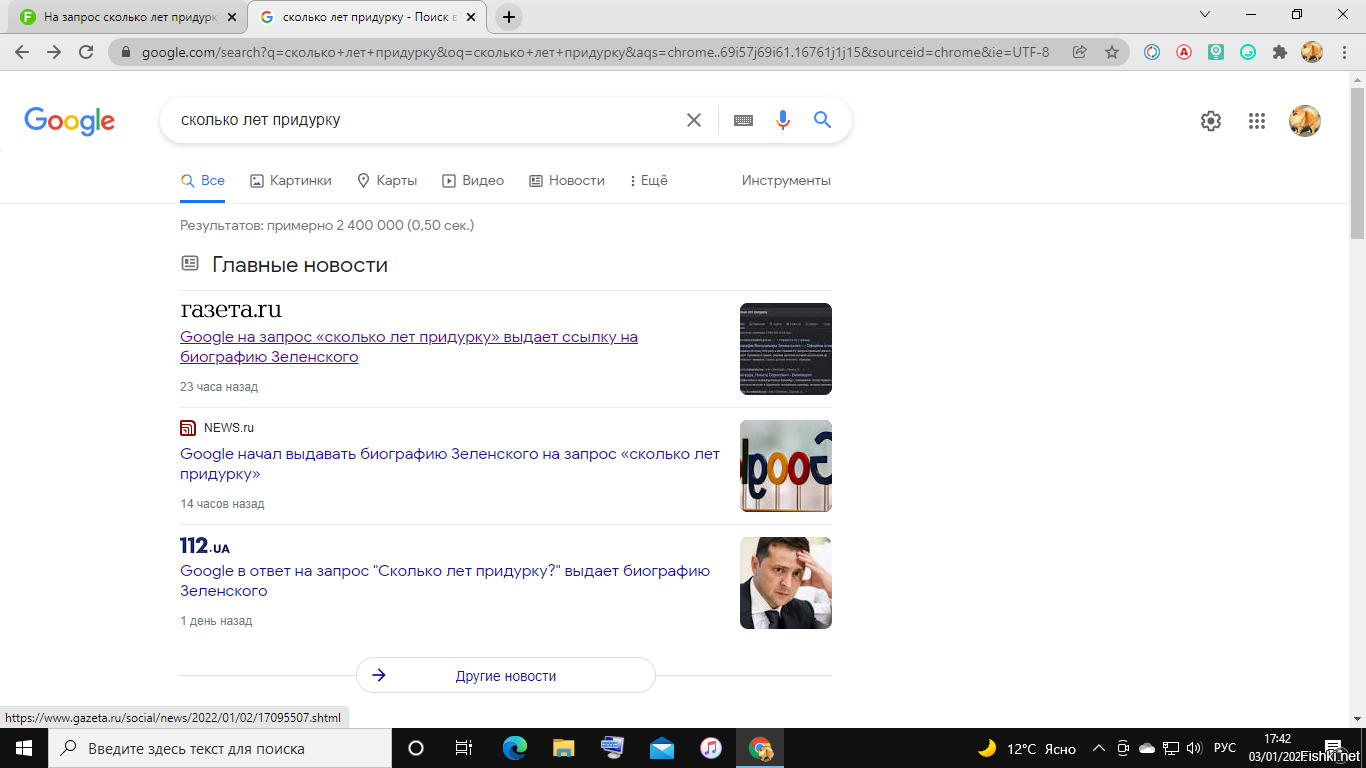Click the blue magnifier search icon
Image resolution: width=1366 pixels, height=768 pixels.
[x=822, y=120]
